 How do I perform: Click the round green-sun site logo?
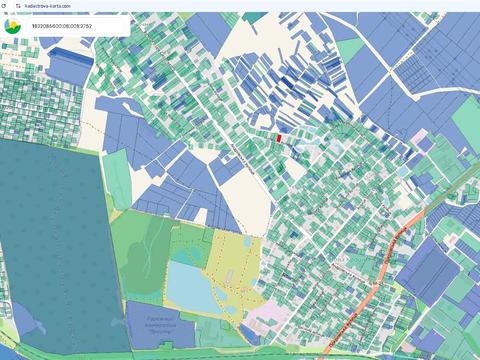[13, 26]
